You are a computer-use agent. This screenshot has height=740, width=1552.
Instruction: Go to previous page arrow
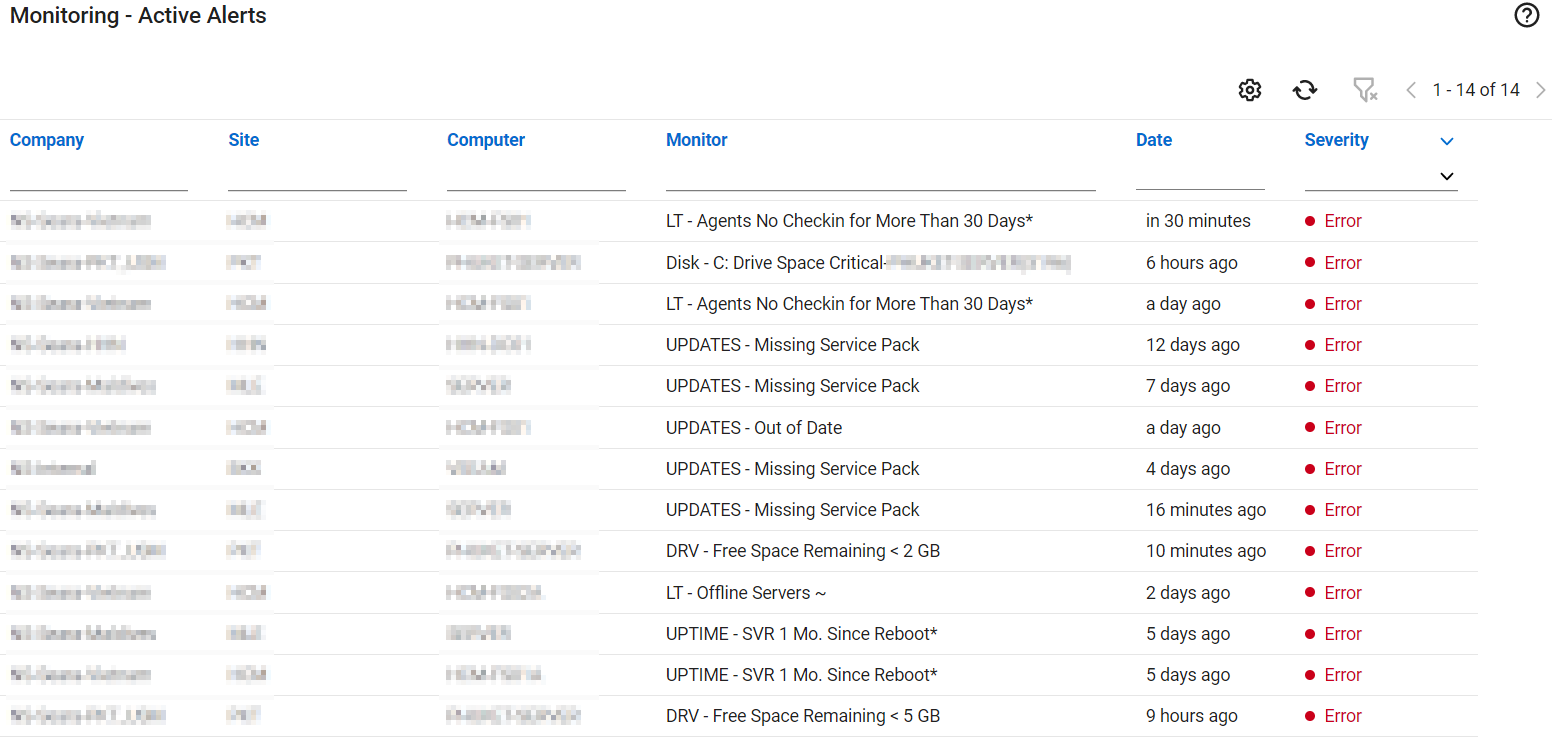1411,90
